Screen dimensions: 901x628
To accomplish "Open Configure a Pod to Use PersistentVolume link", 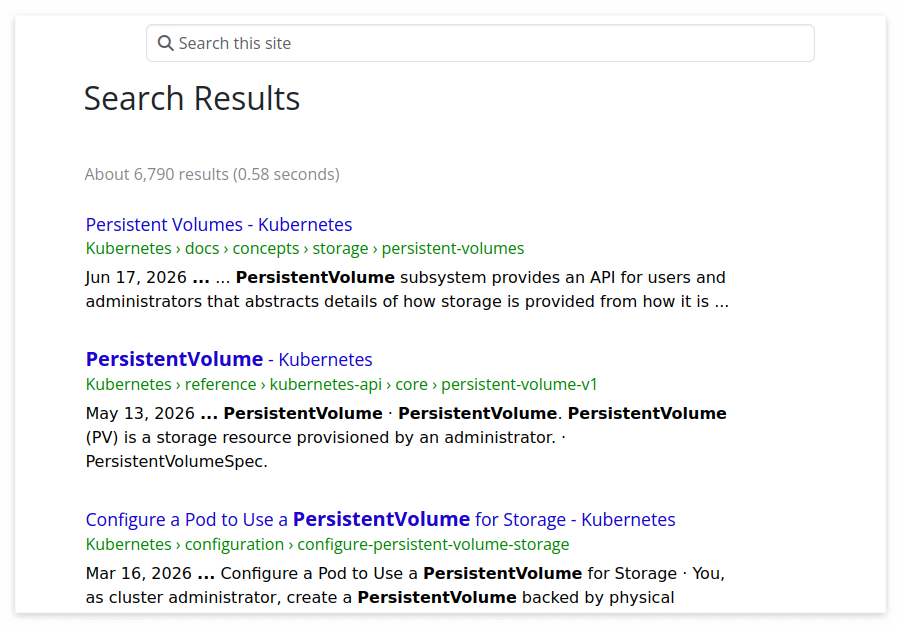I will (x=380, y=519).
